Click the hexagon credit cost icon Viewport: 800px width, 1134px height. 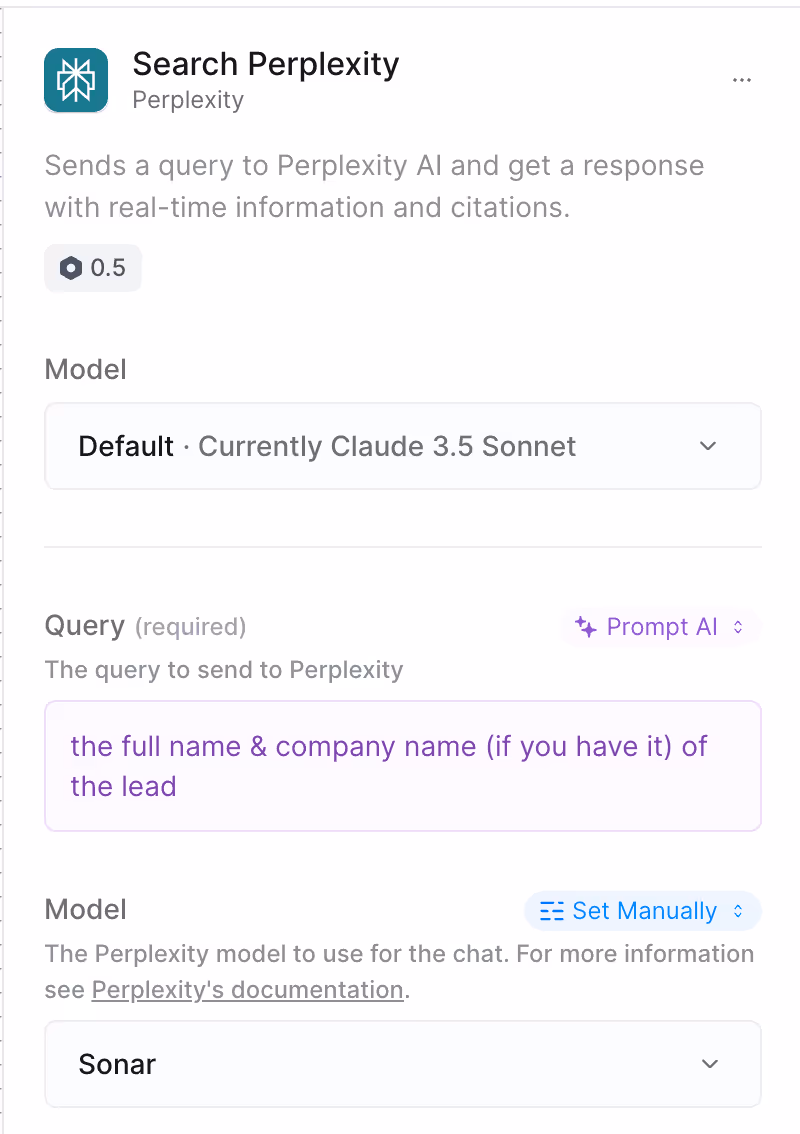click(71, 268)
